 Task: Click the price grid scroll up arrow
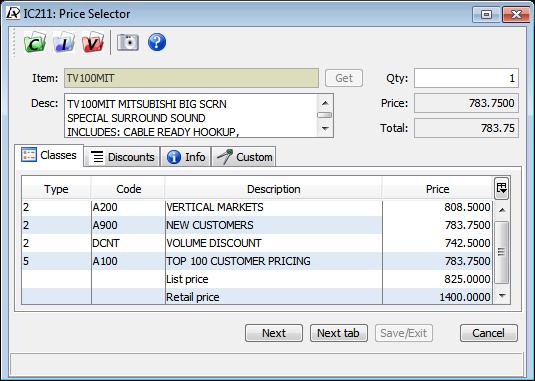pos(502,210)
